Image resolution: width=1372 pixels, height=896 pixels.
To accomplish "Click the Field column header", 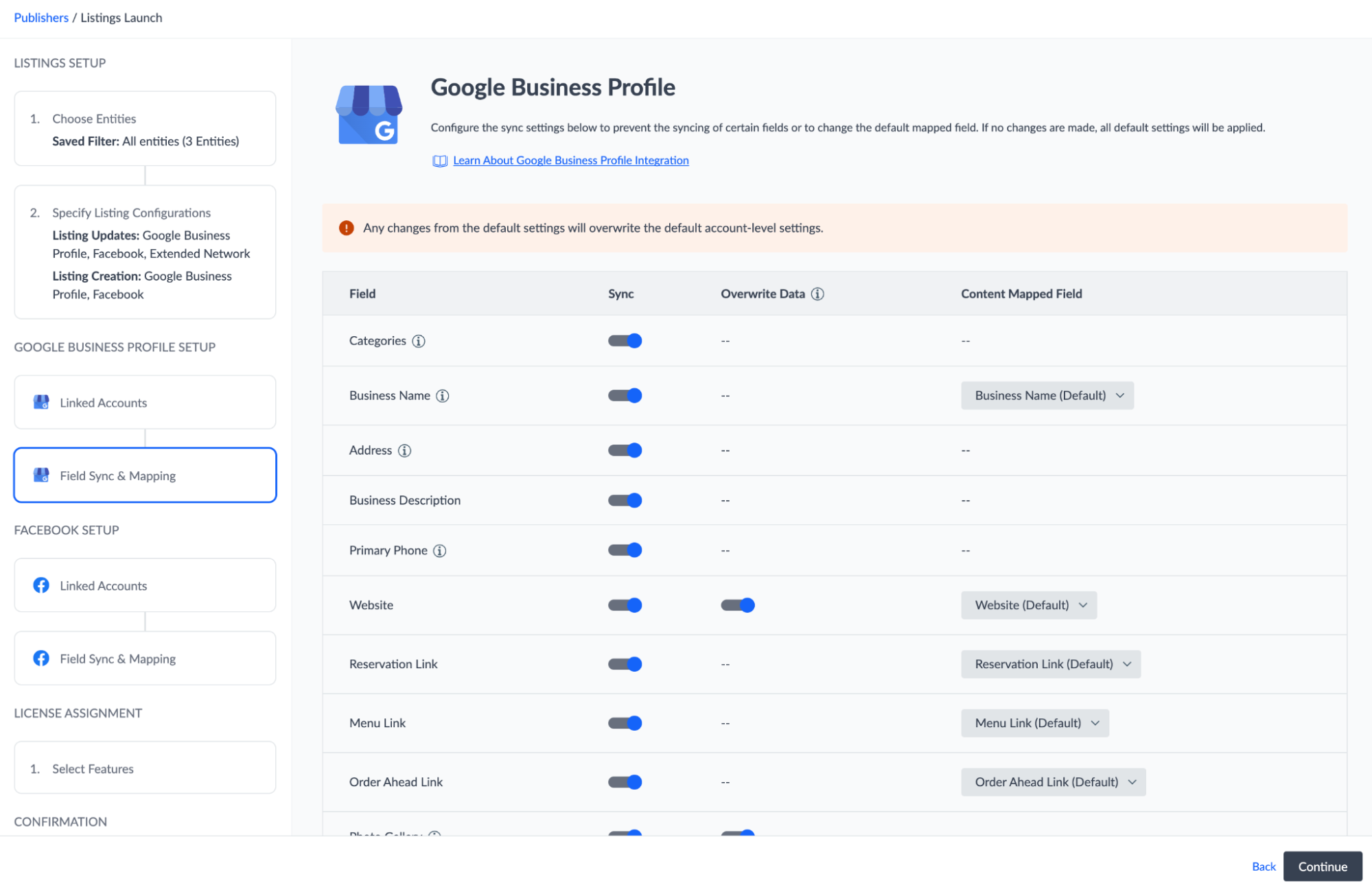I will pyautogui.click(x=362, y=294).
